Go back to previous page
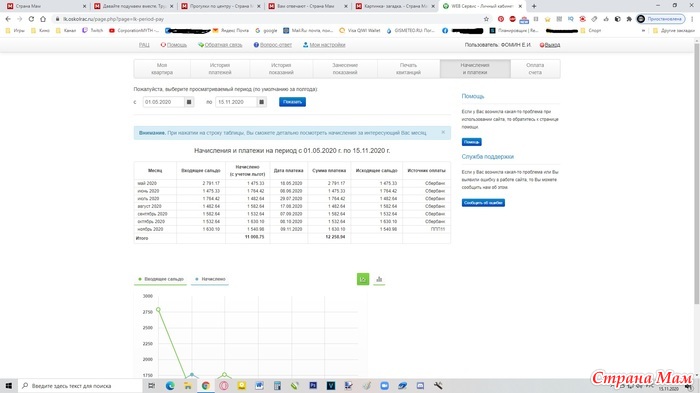Screen dimensions: 700x393 tap(8, 19)
